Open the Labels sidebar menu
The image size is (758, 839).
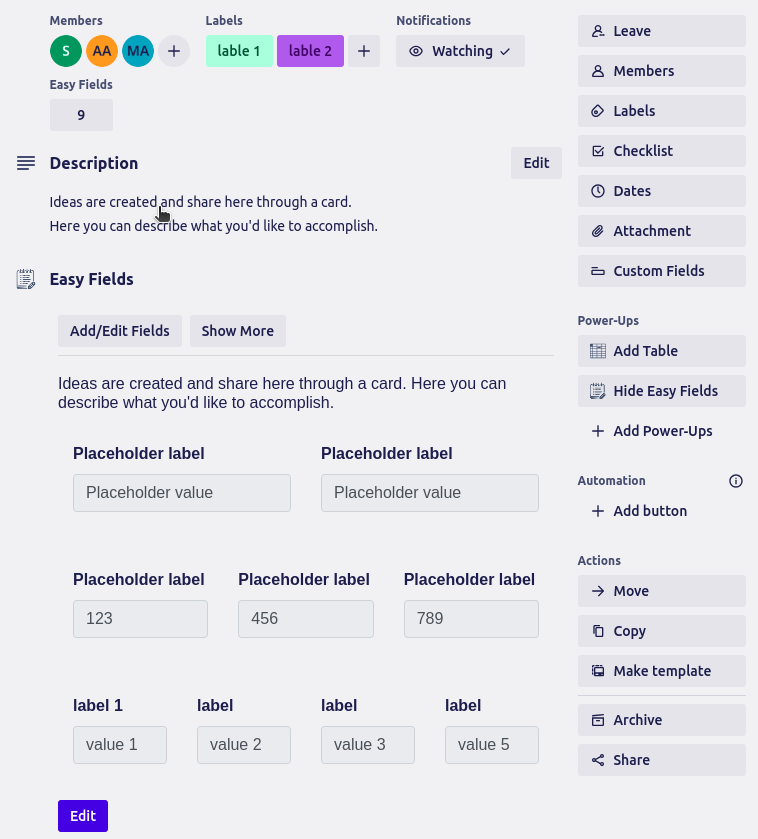coord(662,111)
